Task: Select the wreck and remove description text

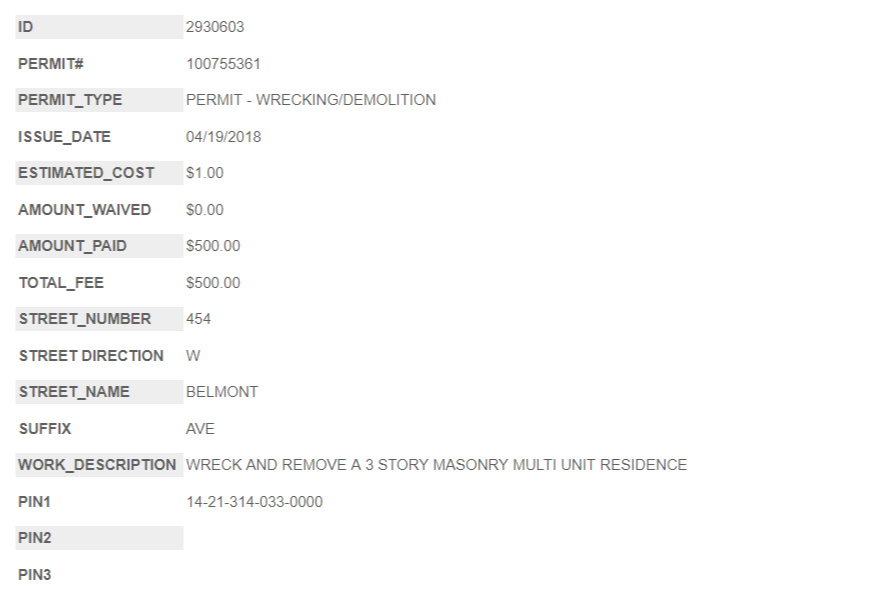Action: pos(436,465)
